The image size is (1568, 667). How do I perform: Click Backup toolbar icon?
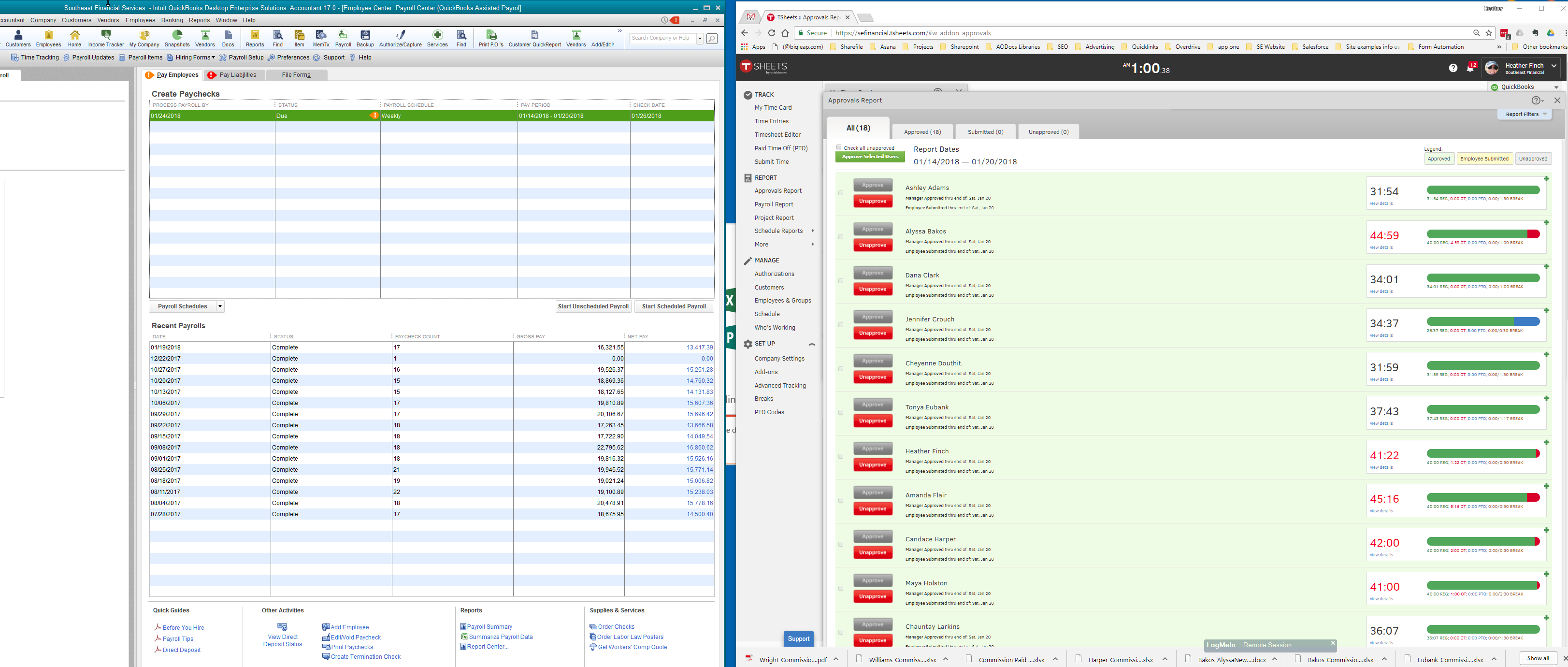pos(365,38)
